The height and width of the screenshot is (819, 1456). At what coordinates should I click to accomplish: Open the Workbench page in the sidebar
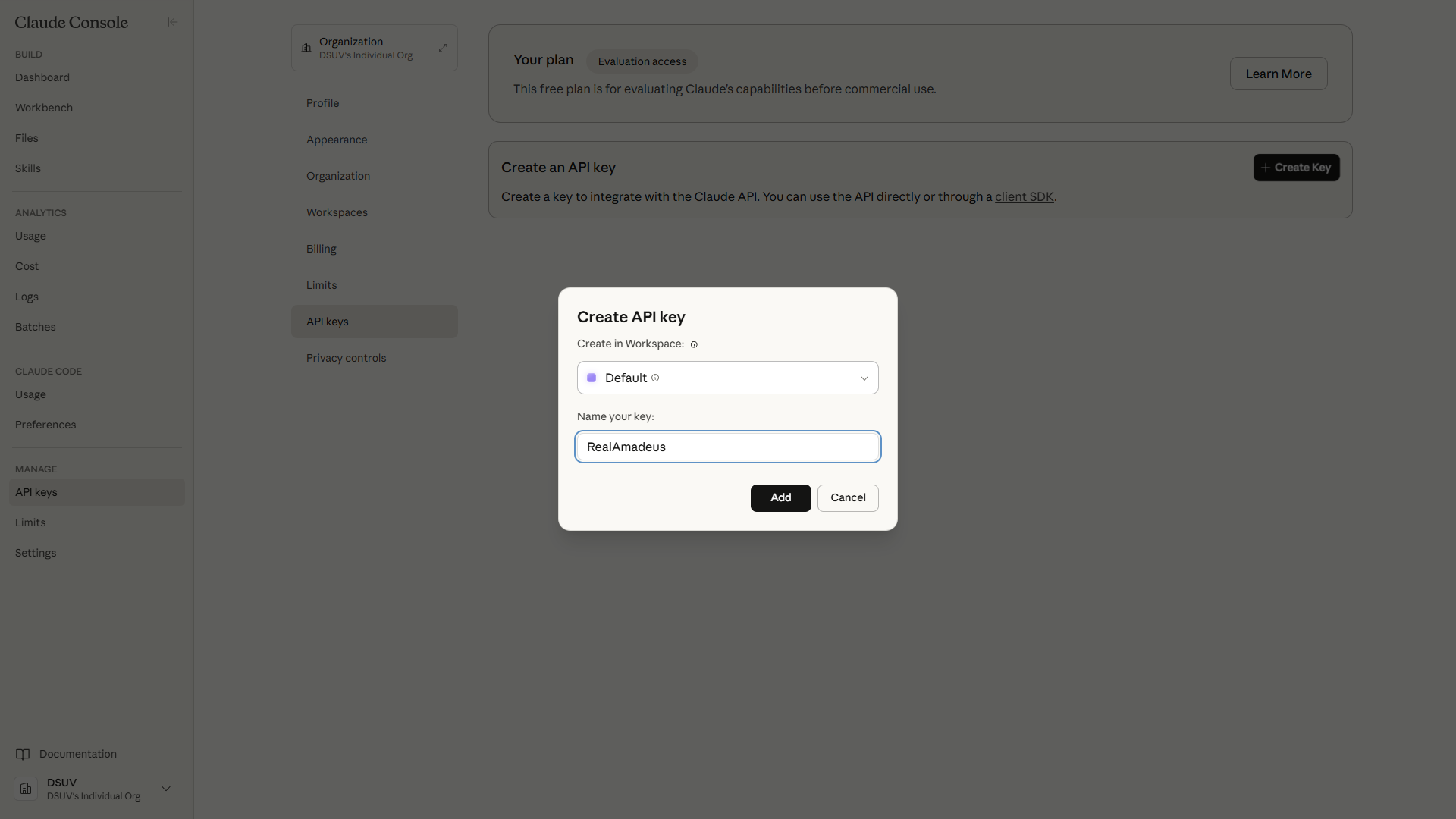click(x=44, y=108)
